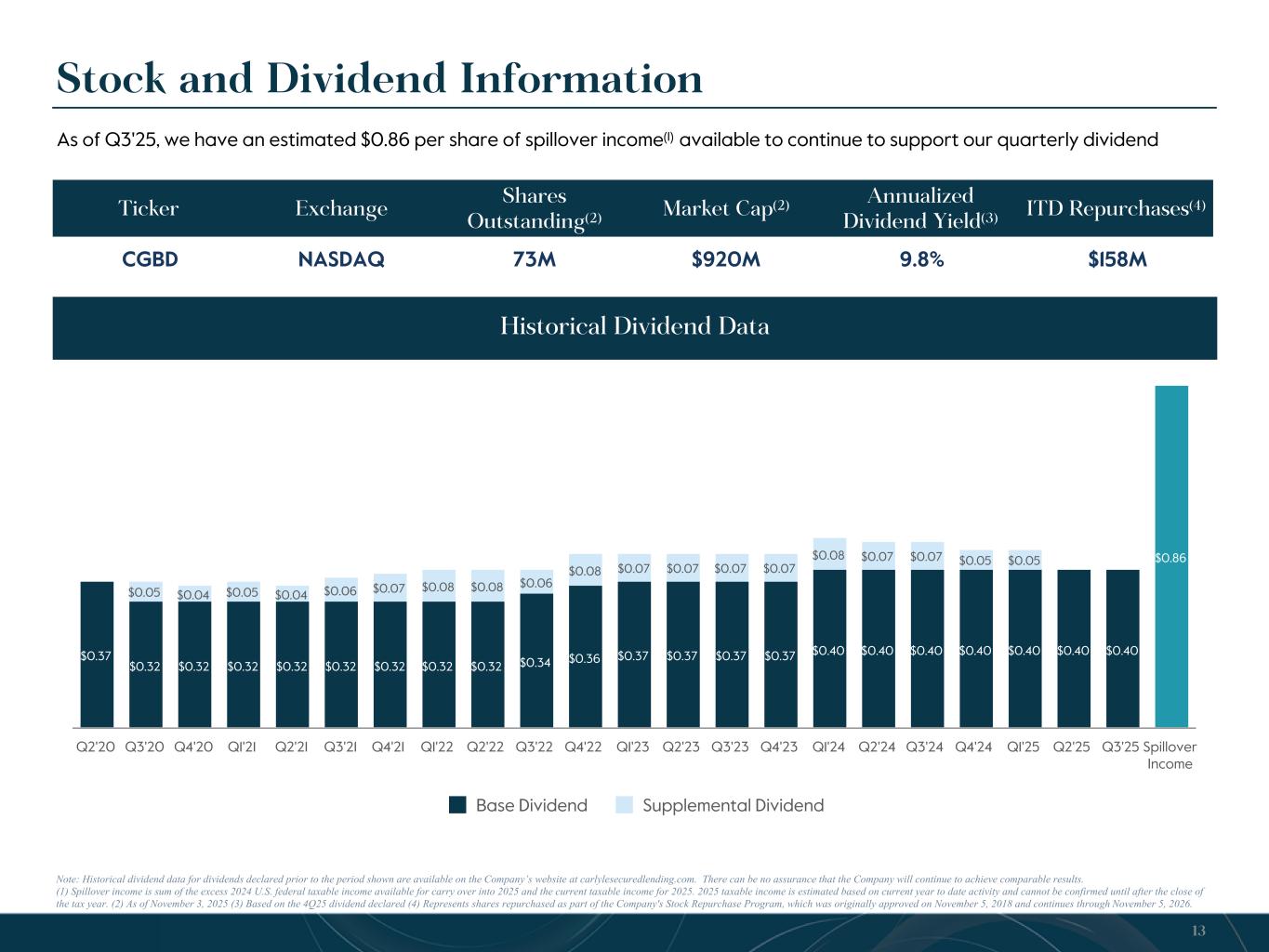This screenshot has height=952, width=1269.
Task: Select the Annualized Dividend Yield header
Action: [x=920, y=208]
